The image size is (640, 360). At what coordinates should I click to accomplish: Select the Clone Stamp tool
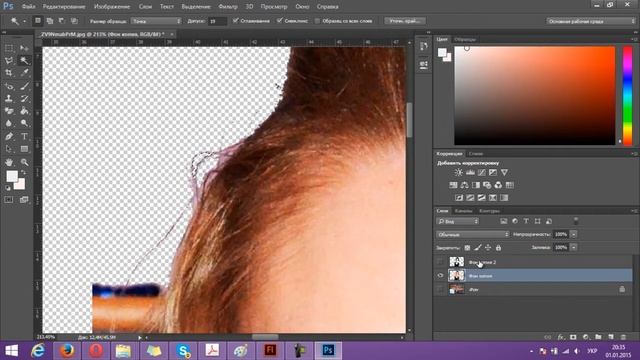pos(9,98)
